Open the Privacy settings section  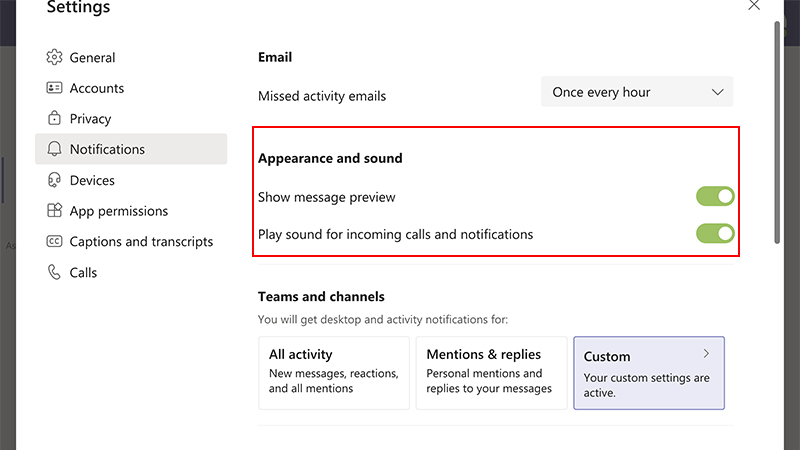pos(90,119)
